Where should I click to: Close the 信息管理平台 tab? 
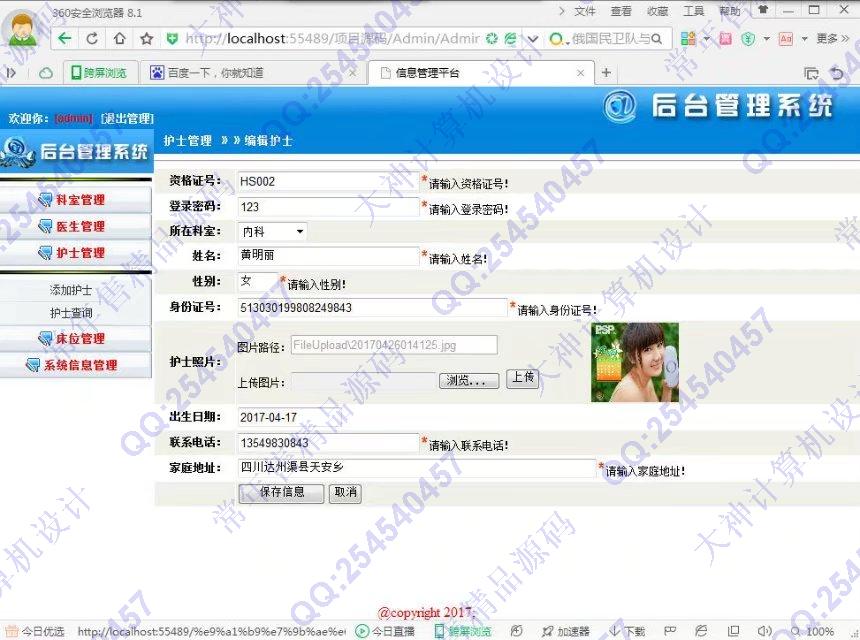point(580,72)
